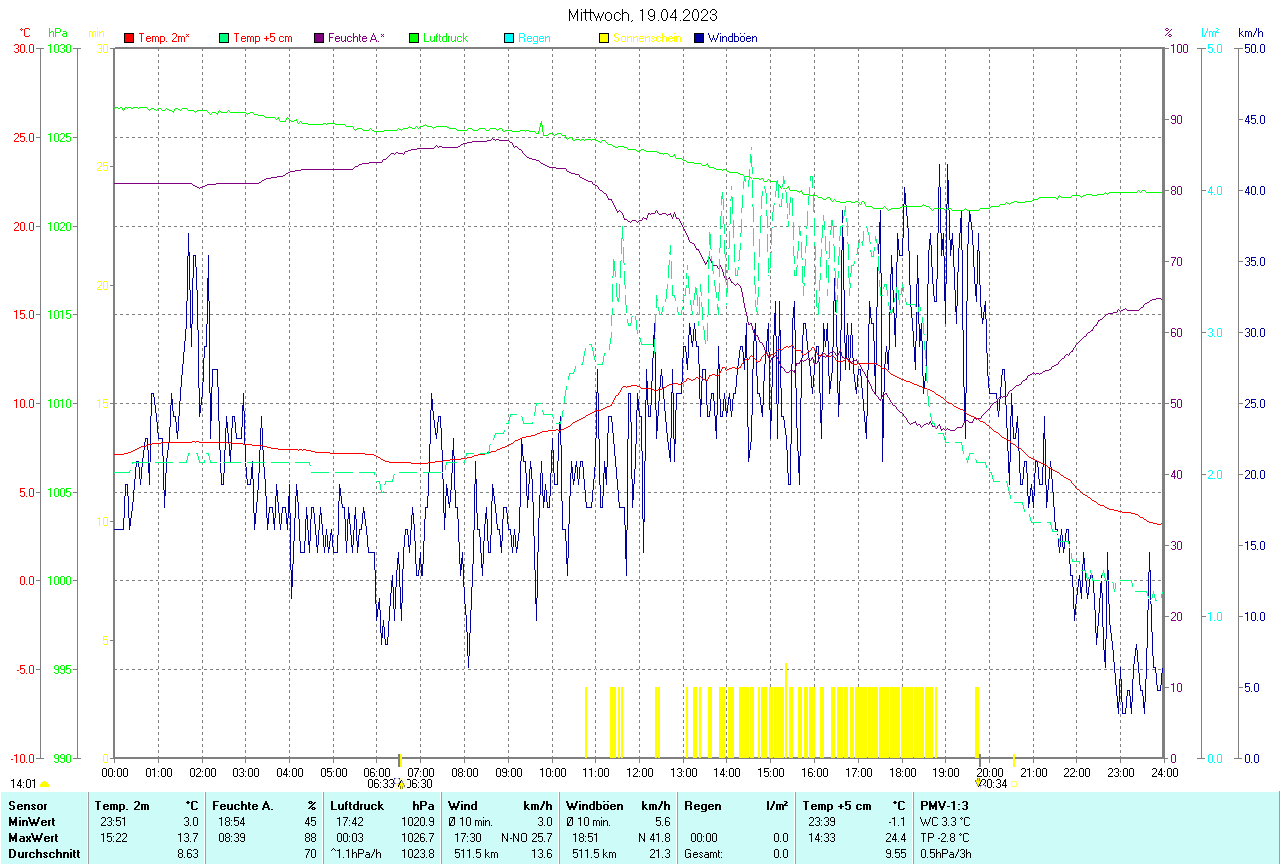Click the 'Luftdruck' legend label
This screenshot has height=864, width=1280.
pos(446,38)
